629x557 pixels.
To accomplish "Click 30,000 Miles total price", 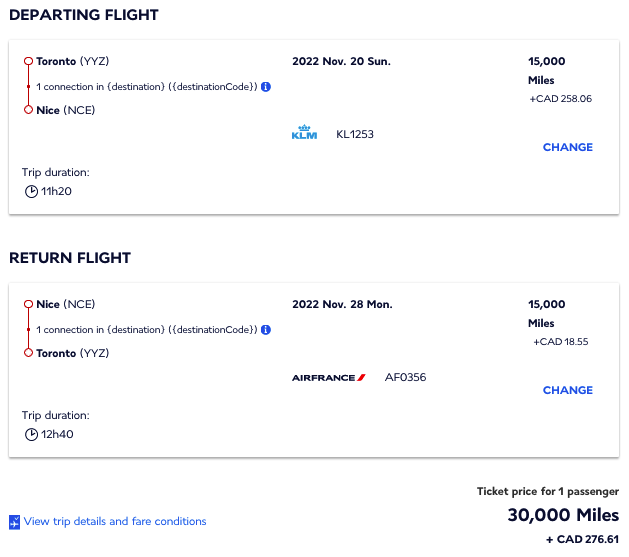I will coord(563,515).
